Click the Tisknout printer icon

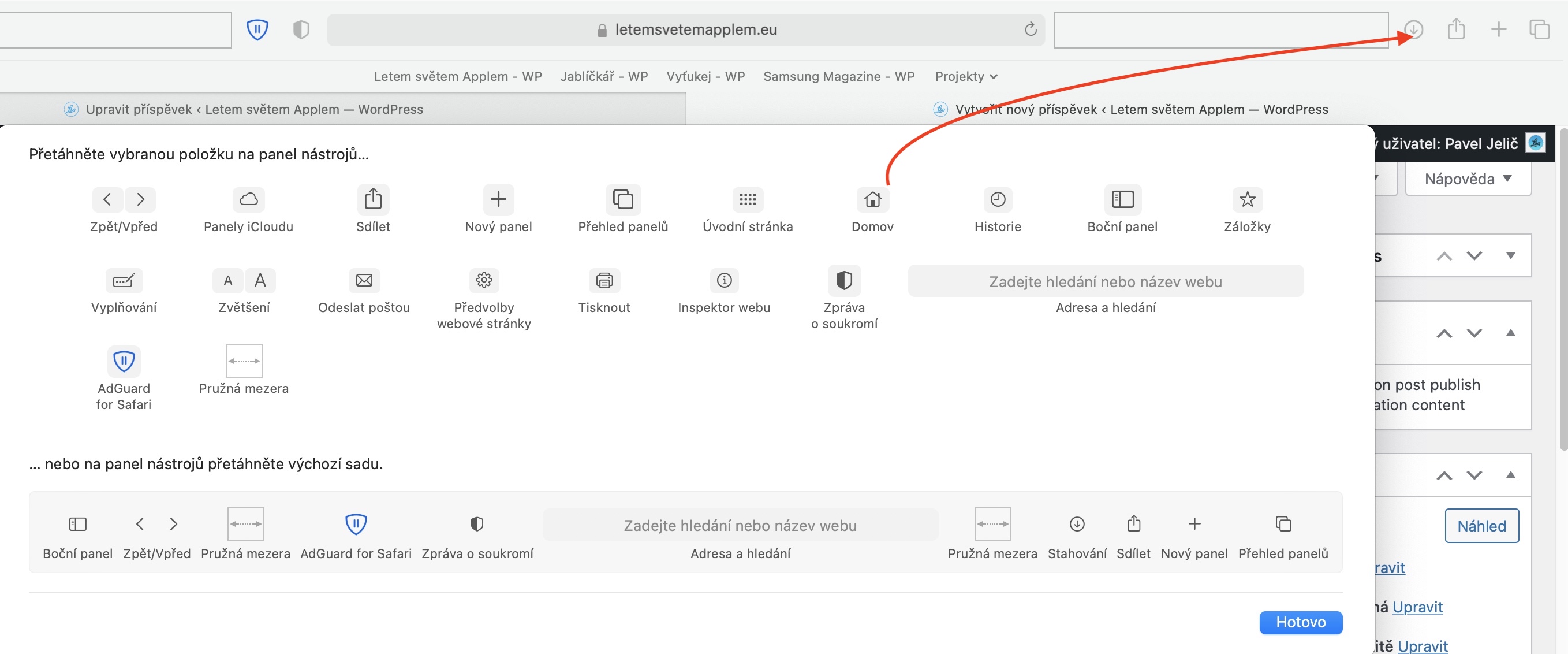(604, 280)
